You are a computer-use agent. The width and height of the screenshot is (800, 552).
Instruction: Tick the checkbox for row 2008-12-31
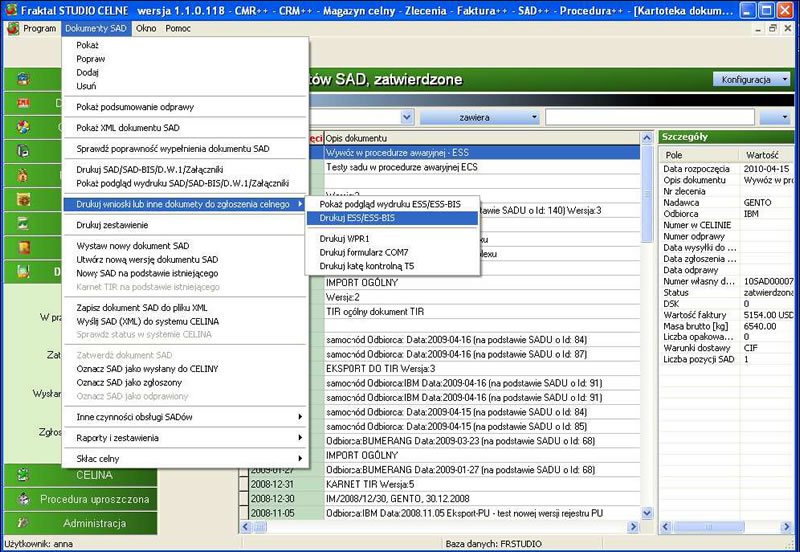(x=244, y=484)
